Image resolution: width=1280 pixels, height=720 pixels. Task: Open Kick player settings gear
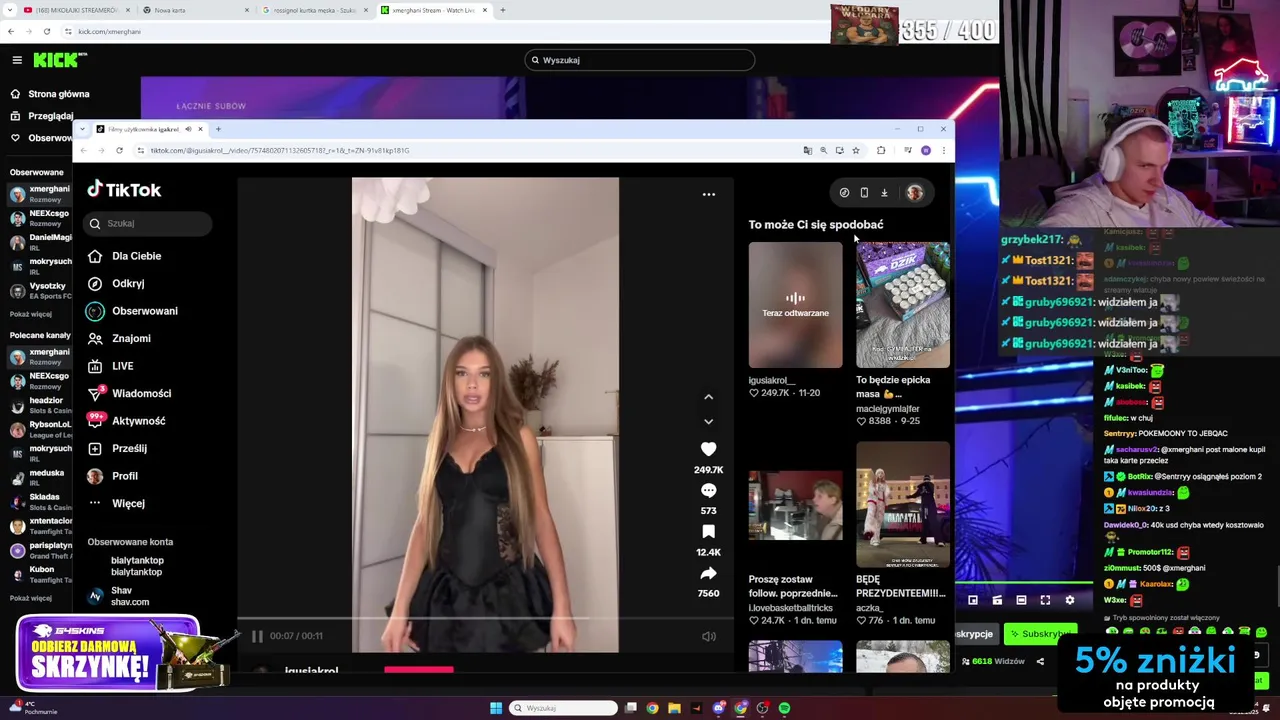1069,600
